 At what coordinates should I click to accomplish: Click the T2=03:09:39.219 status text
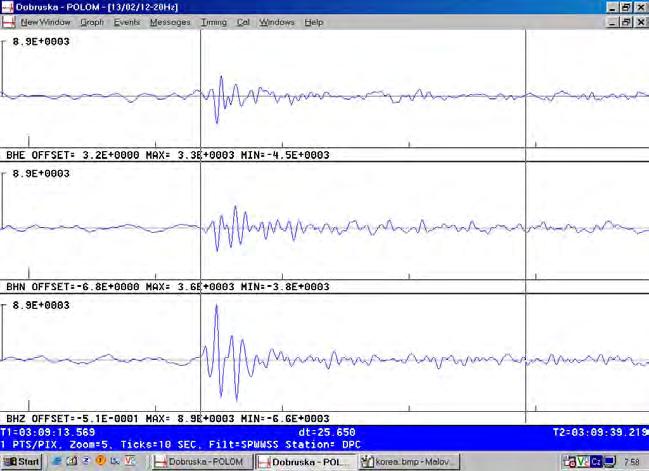(x=601, y=433)
